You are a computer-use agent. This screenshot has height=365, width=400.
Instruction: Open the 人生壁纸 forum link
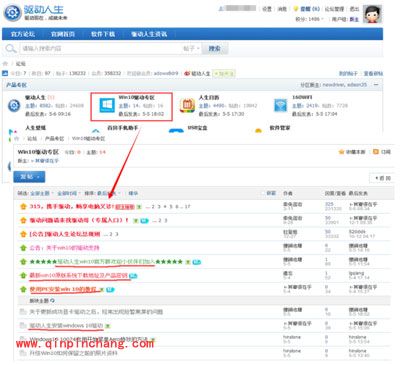pyautogui.click(x=35, y=128)
